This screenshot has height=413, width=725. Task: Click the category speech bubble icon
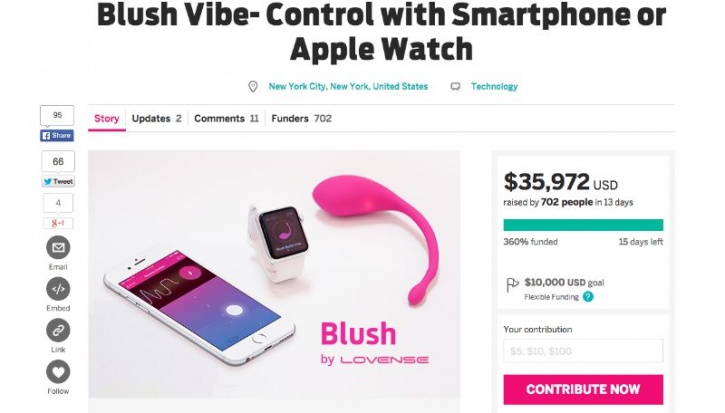(x=455, y=86)
